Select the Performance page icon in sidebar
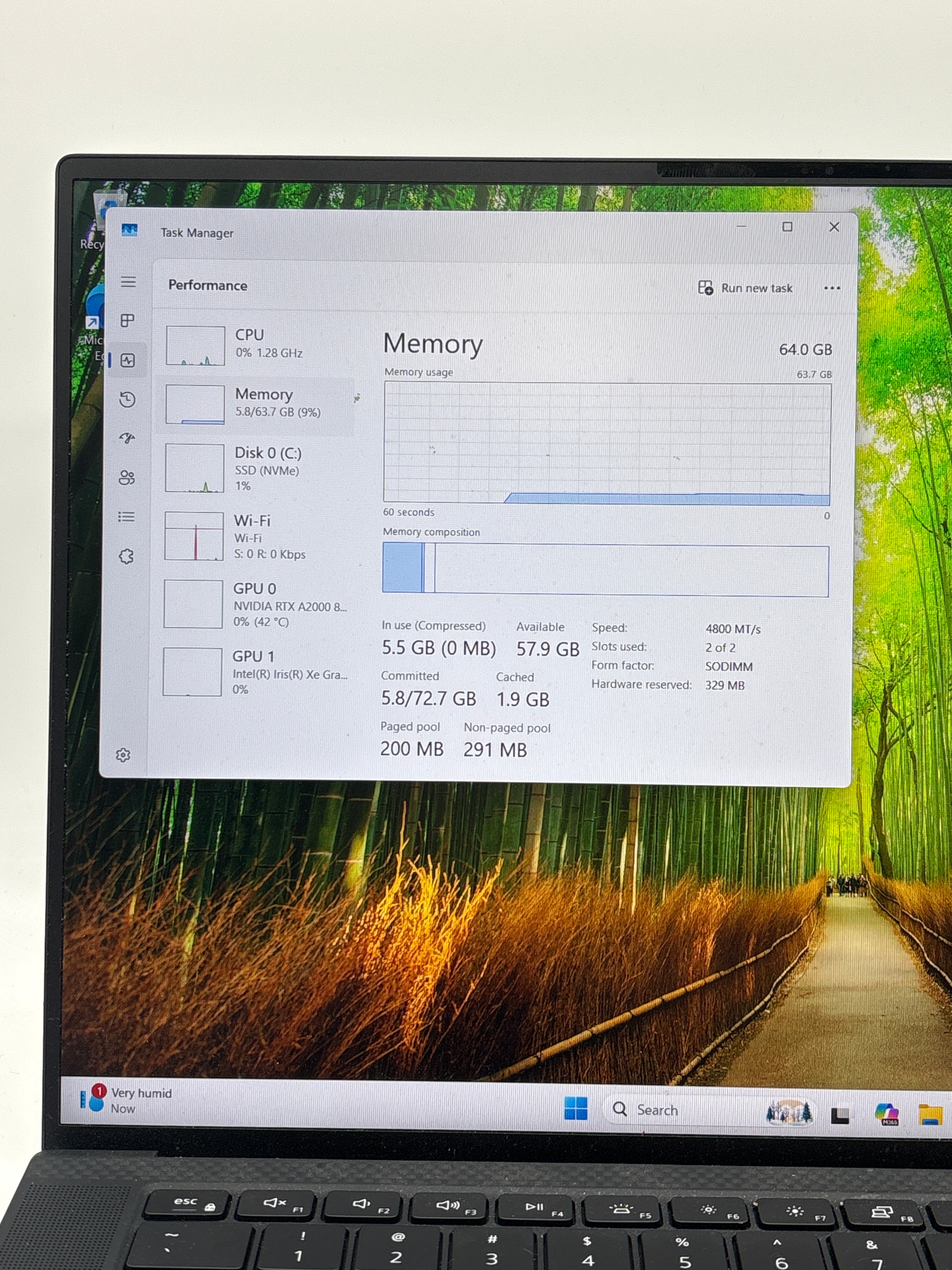This screenshot has height=1270, width=952. (127, 360)
